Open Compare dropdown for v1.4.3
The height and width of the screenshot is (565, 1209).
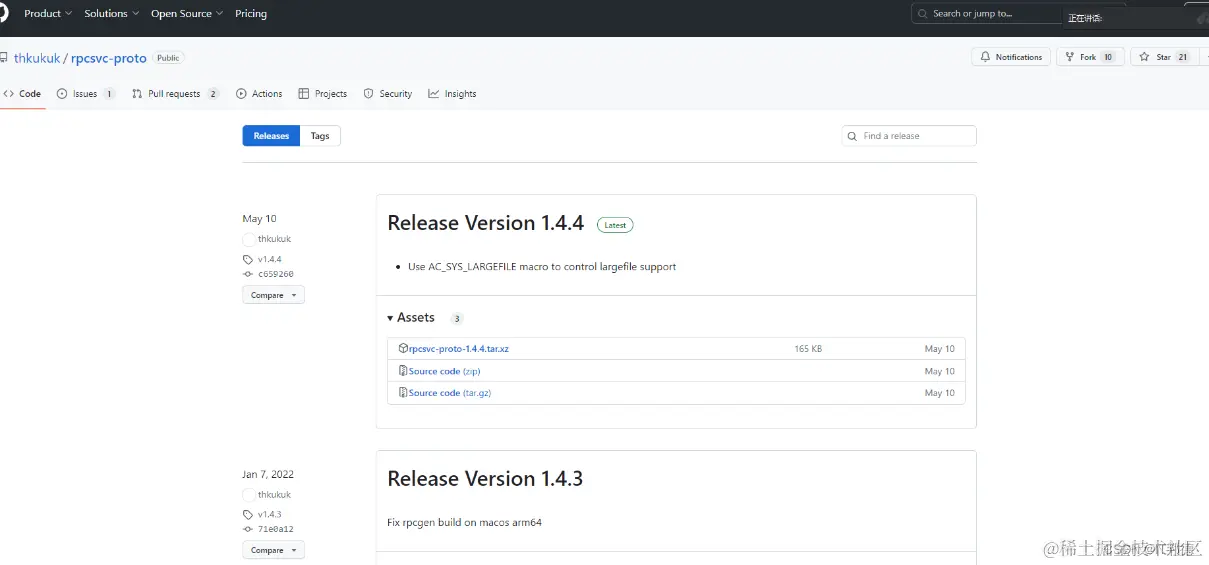pyautogui.click(x=273, y=551)
